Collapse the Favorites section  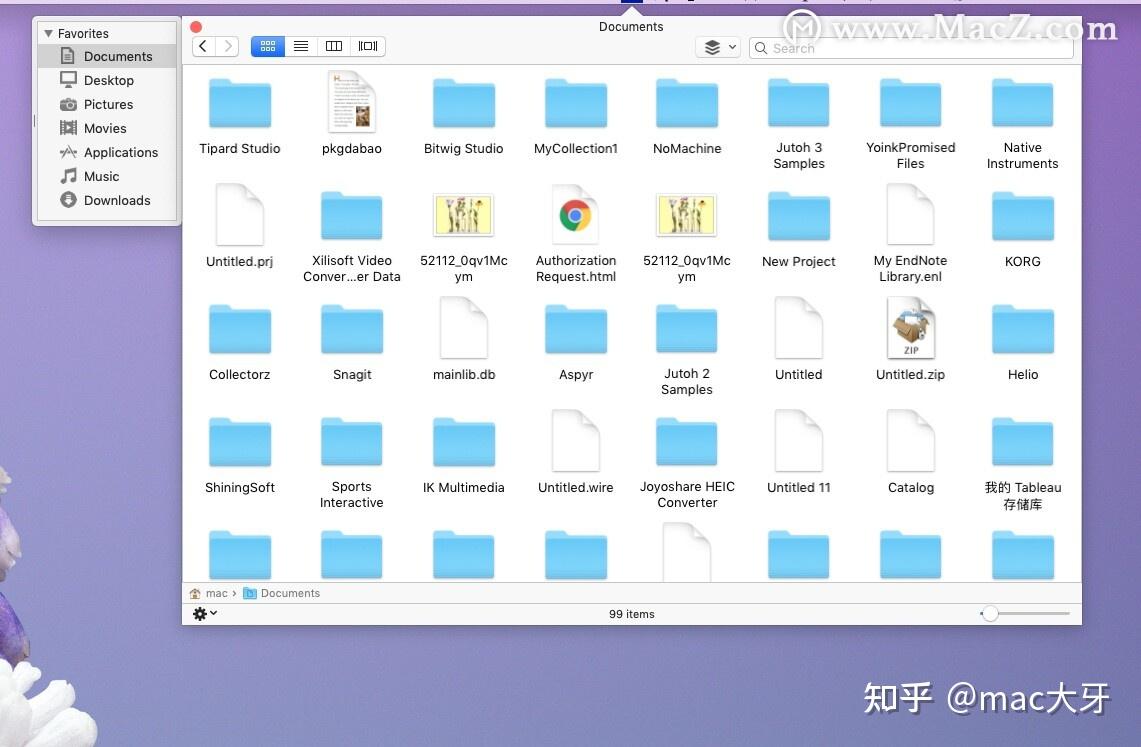(x=48, y=33)
